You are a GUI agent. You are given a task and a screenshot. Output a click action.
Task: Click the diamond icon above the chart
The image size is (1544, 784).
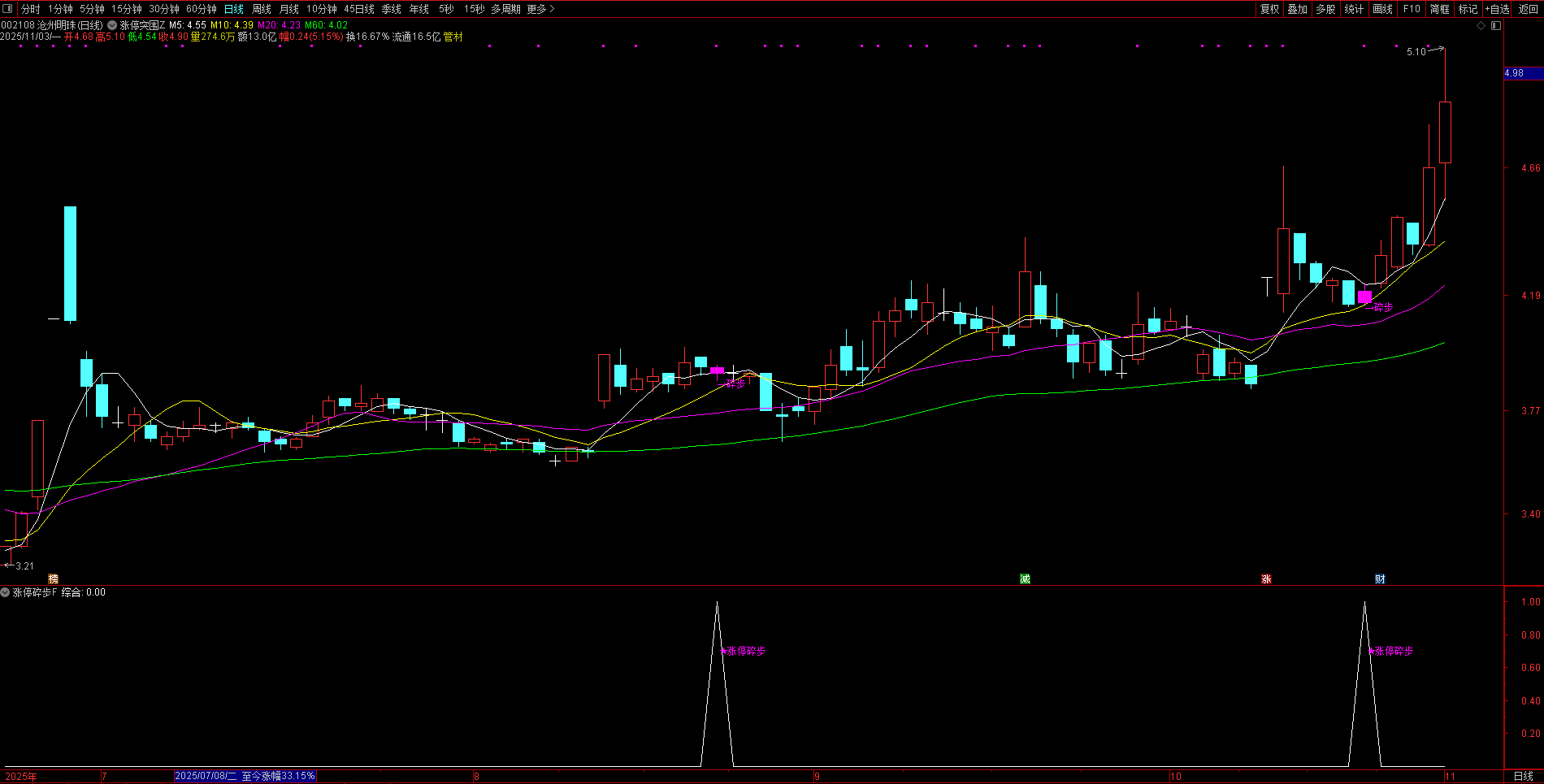(1481, 26)
